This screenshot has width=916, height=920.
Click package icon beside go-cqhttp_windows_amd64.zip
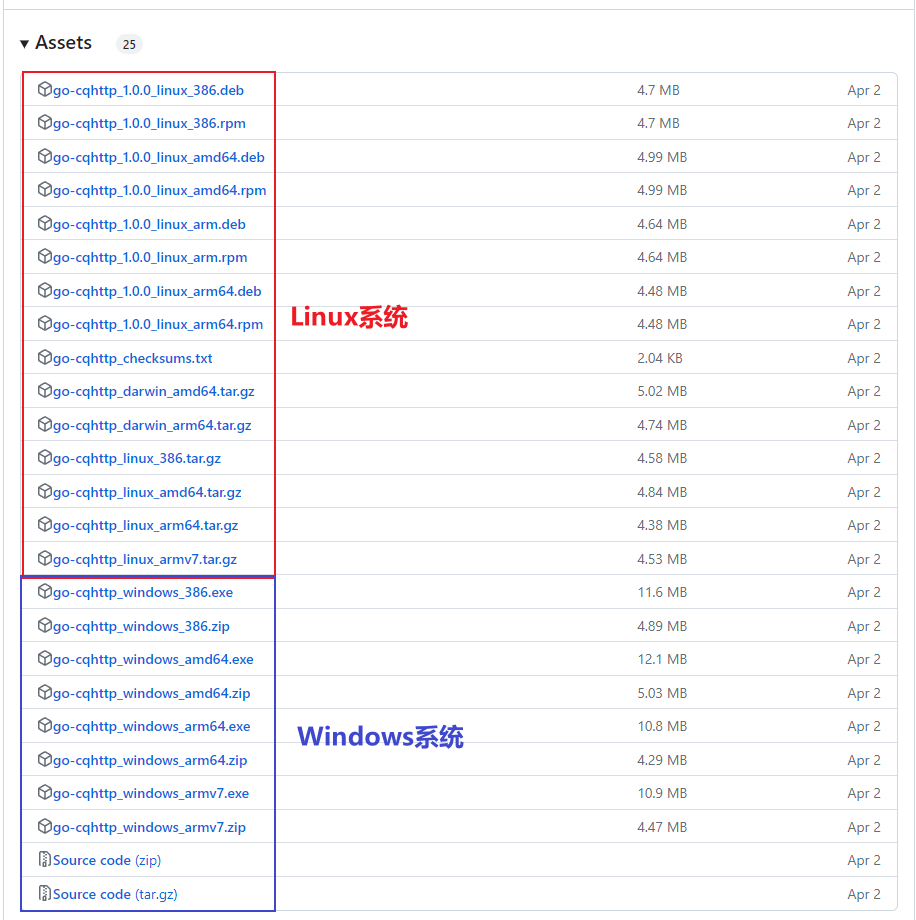tap(45, 692)
